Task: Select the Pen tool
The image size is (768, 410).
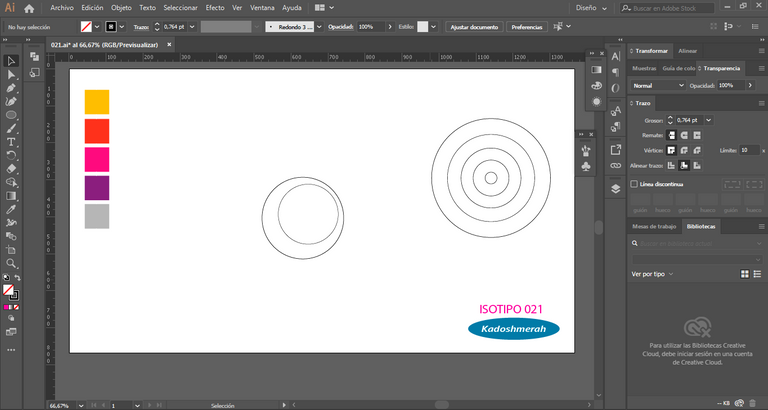Action: [11, 88]
